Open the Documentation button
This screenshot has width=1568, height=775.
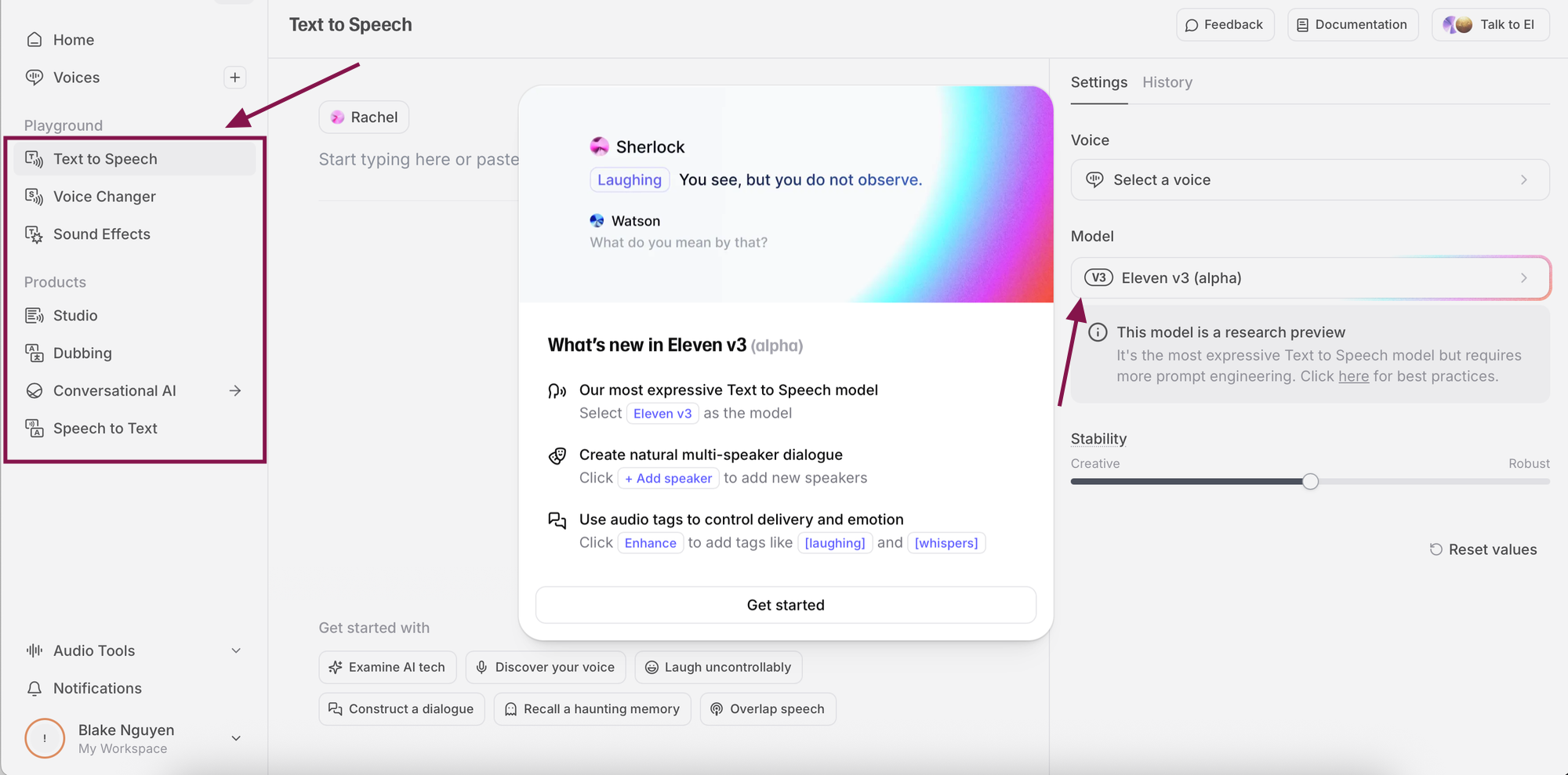(1353, 25)
